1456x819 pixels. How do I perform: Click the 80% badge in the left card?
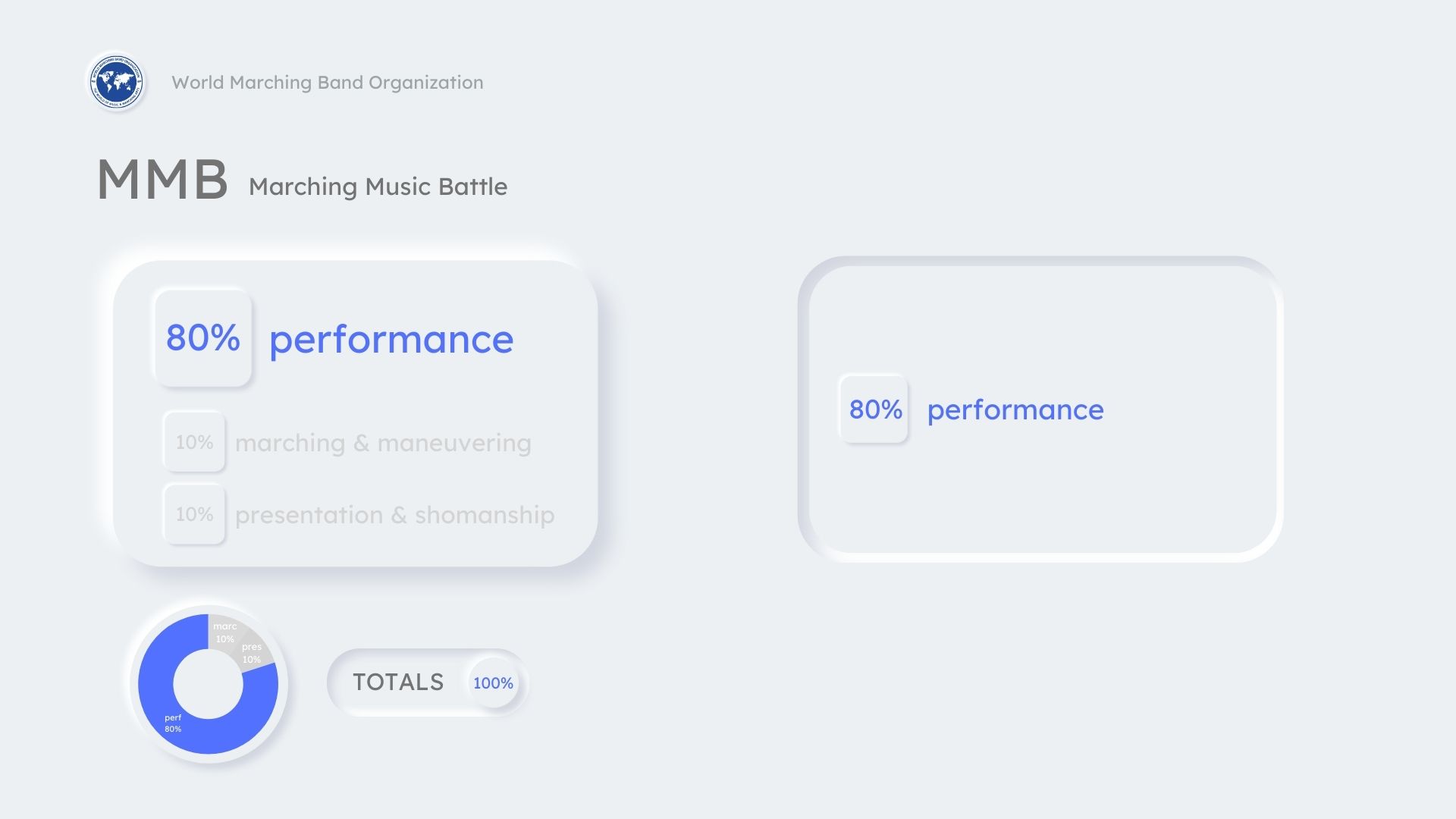[202, 338]
